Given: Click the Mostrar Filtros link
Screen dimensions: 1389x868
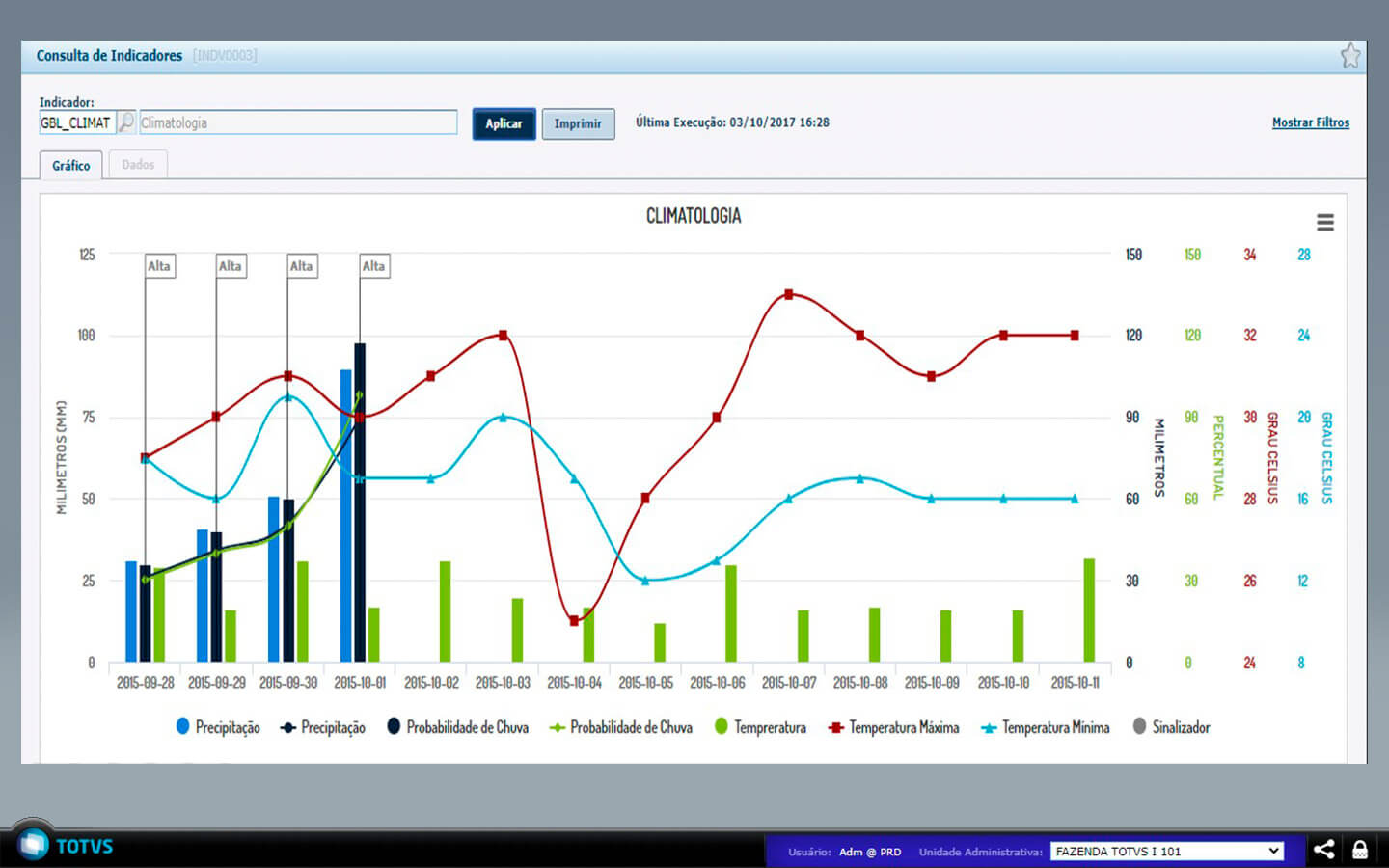Looking at the screenshot, I should click(x=1310, y=122).
